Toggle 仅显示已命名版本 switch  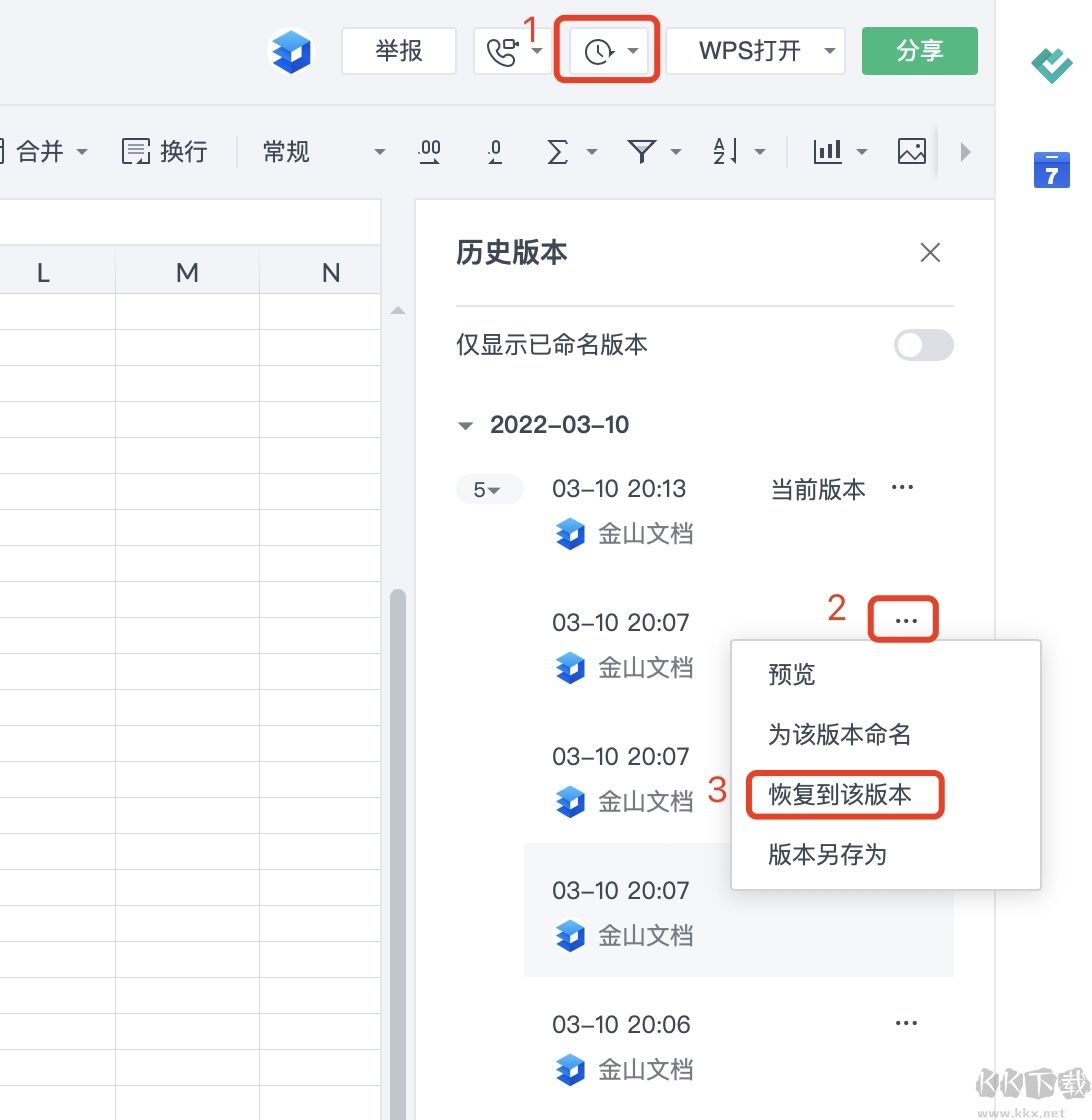(x=923, y=345)
